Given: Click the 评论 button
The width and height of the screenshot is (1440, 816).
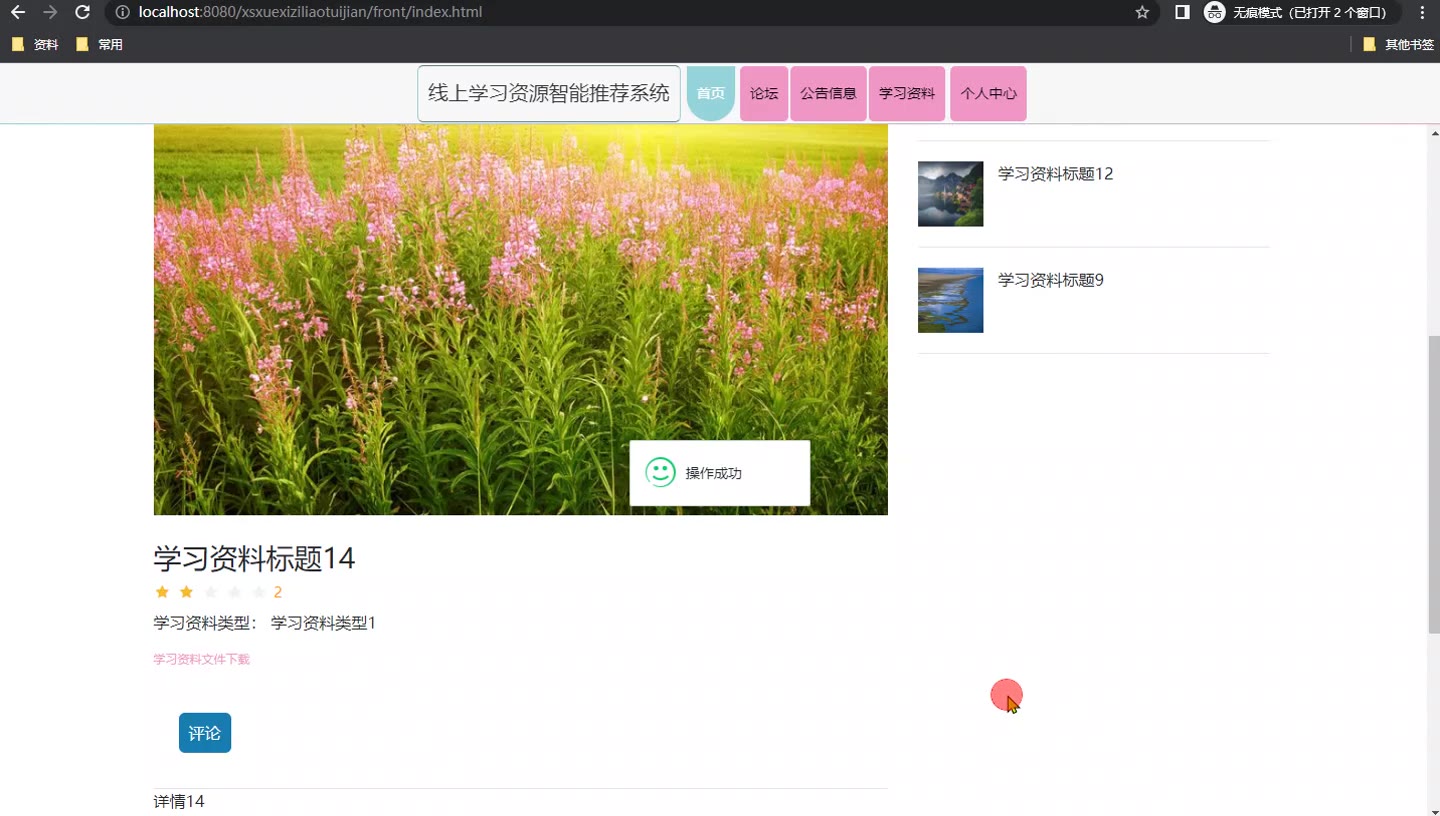Looking at the screenshot, I should click(x=205, y=733).
